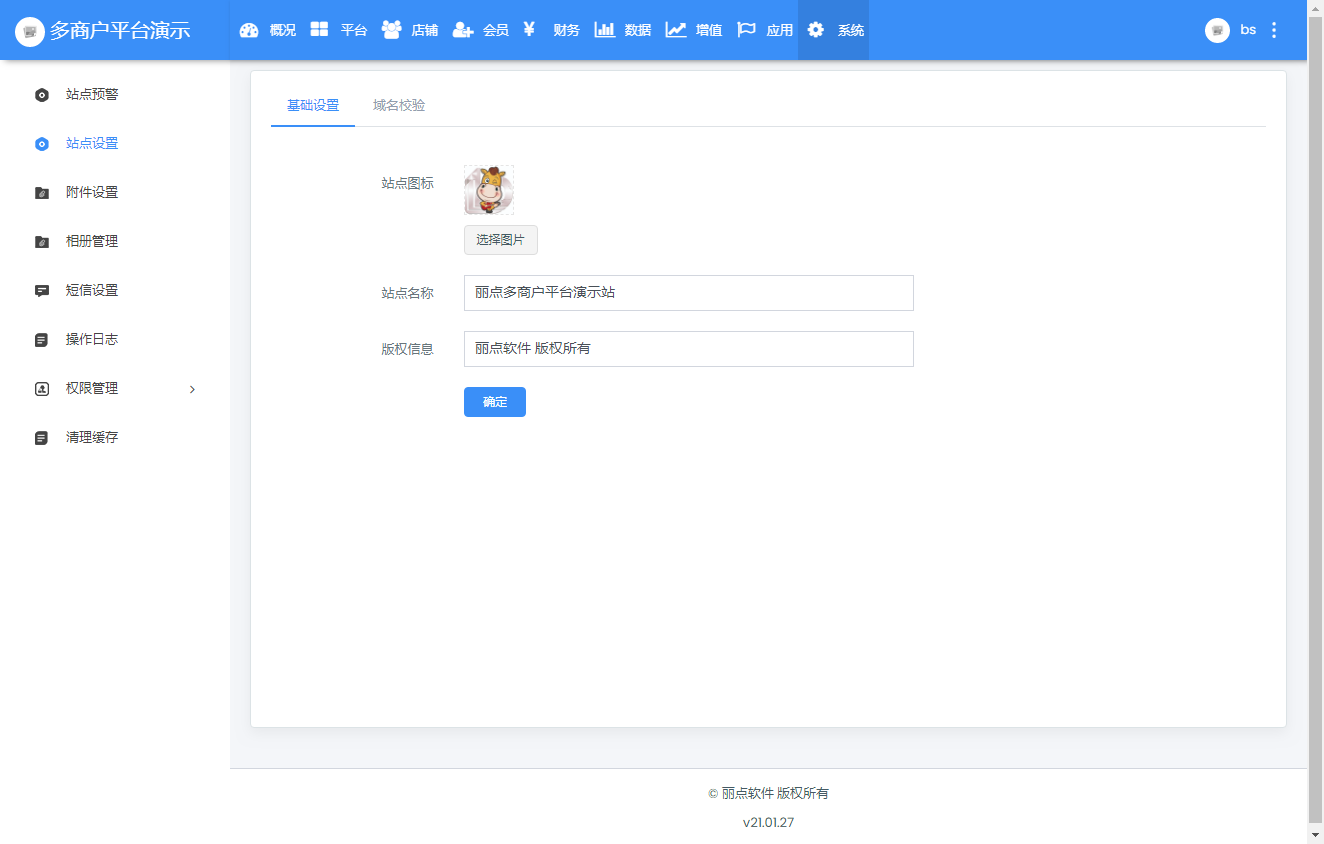
Task: Focus the 站点名称 input field
Action: tap(689, 293)
